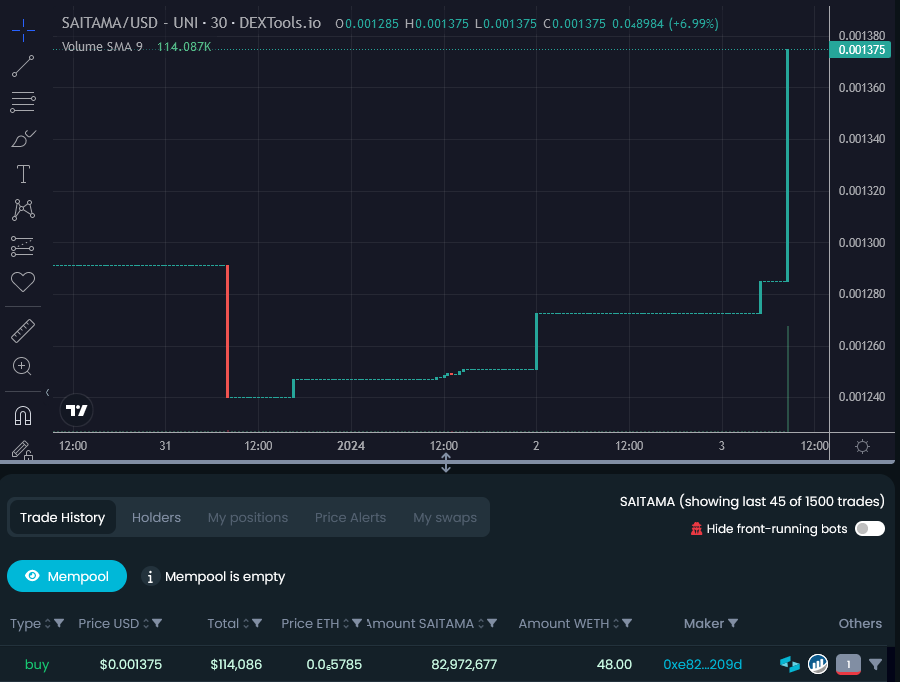Viewport: 900px width, 682px height.
Task: Sort by Price USD column arrows
Action: point(146,623)
